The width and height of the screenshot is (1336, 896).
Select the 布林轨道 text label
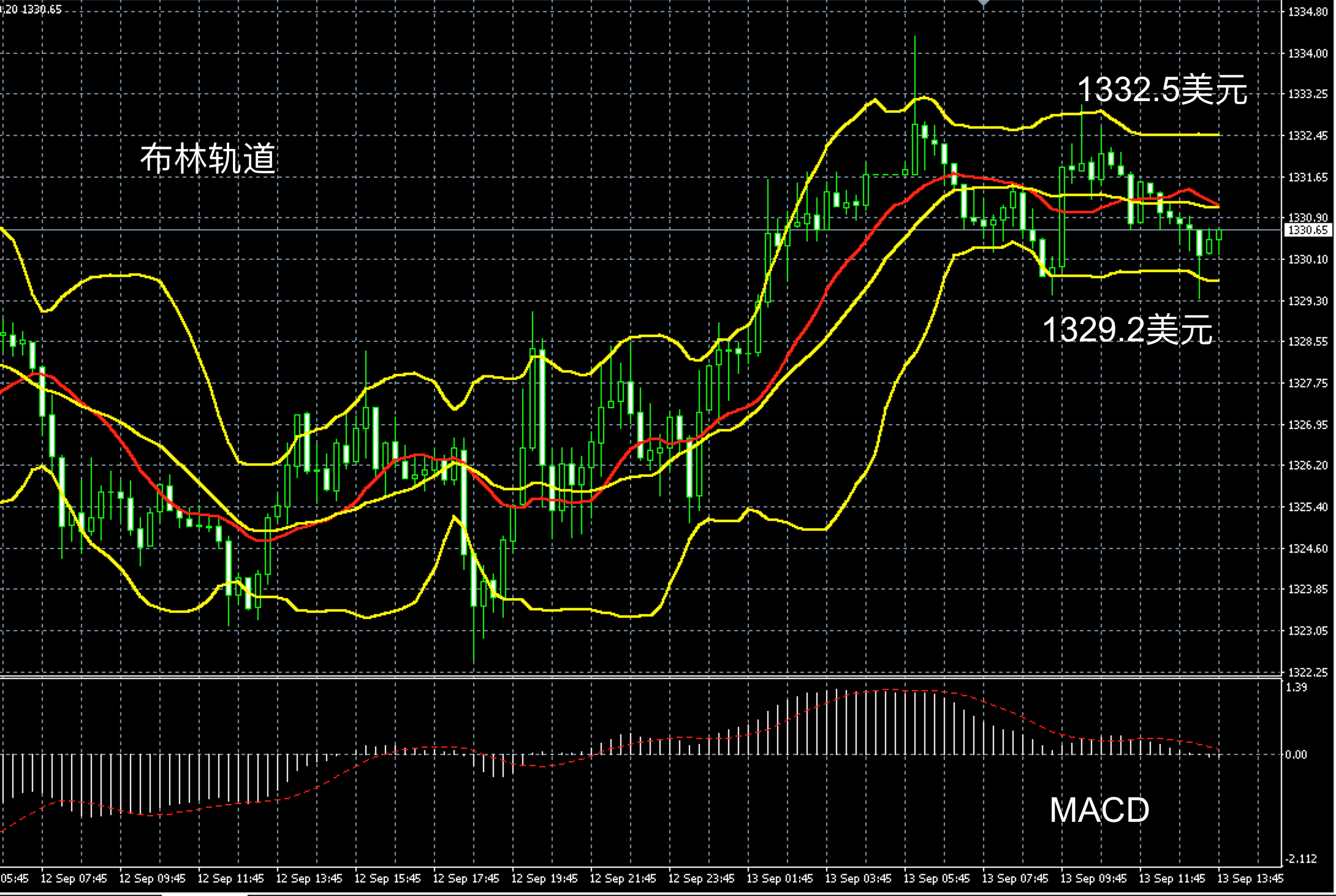coord(208,159)
